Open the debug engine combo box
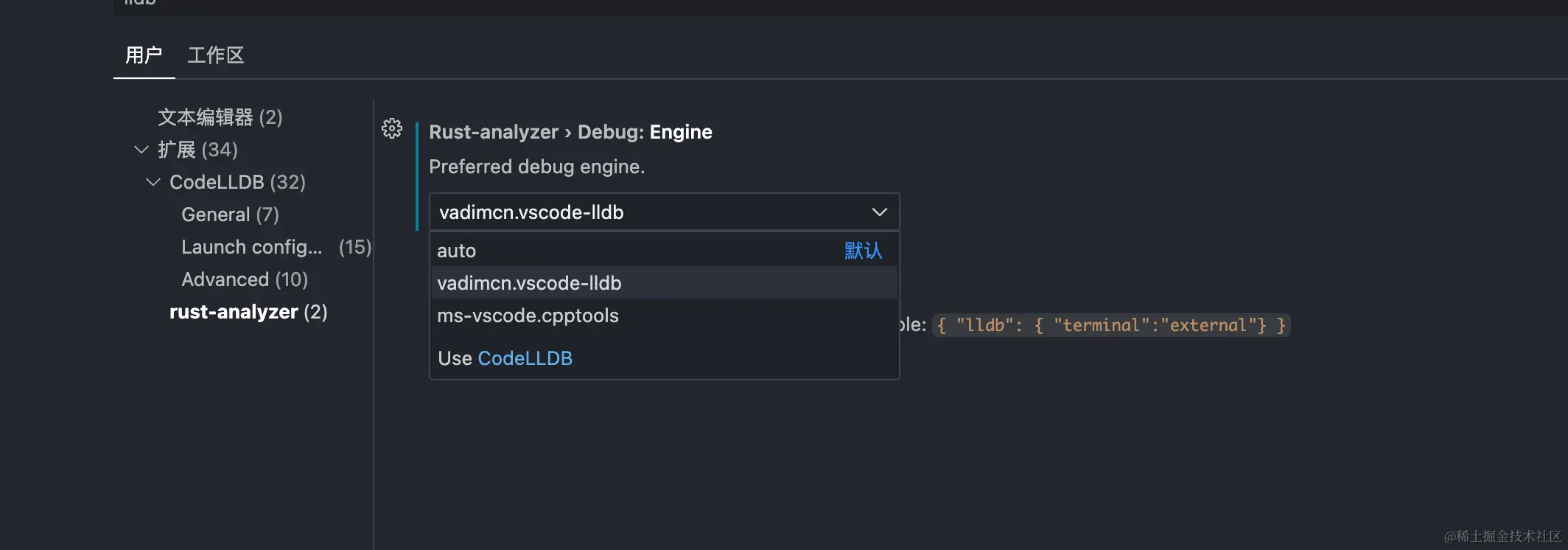 pyautogui.click(x=664, y=212)
